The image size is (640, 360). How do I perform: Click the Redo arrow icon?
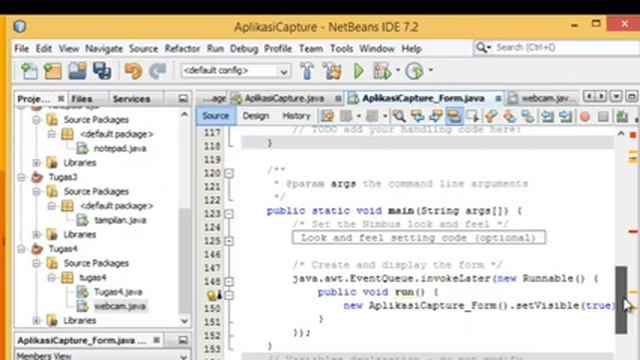[x=157, y=71]
